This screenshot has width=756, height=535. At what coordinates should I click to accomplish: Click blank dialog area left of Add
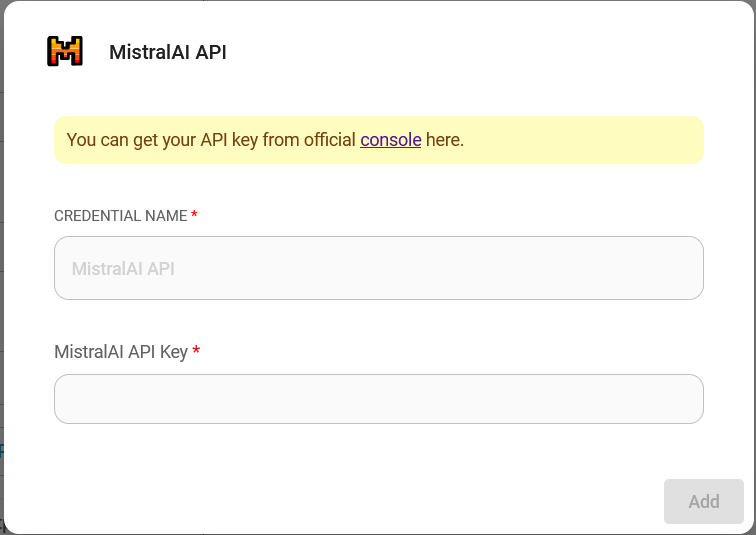coord(400,500)
